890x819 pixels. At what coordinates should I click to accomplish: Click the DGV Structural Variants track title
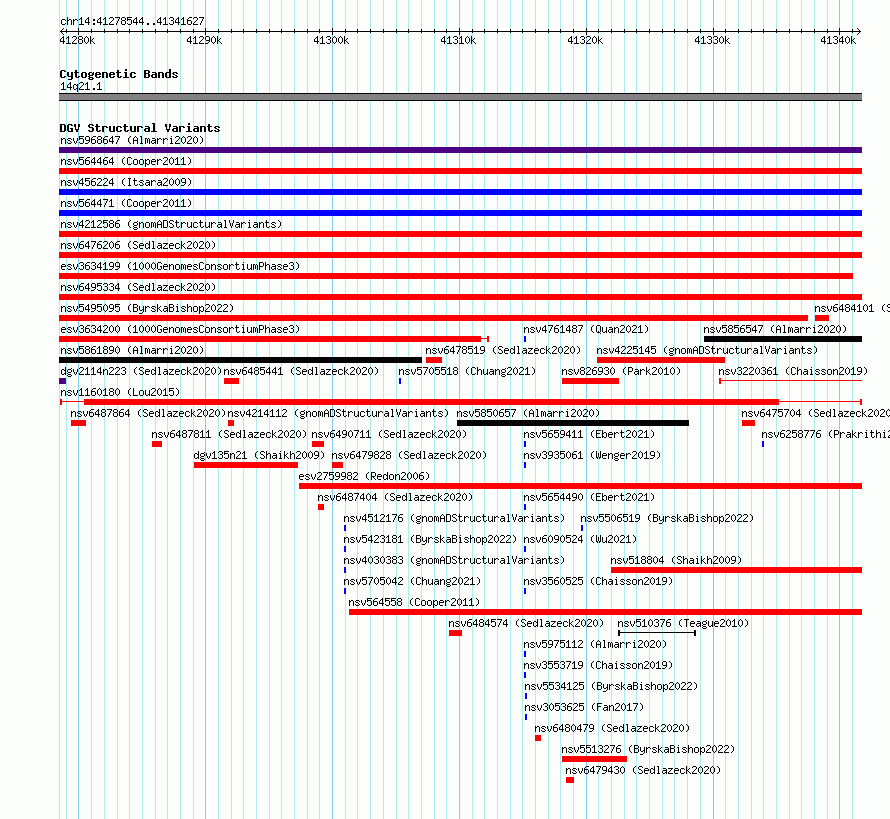[140, 128]
